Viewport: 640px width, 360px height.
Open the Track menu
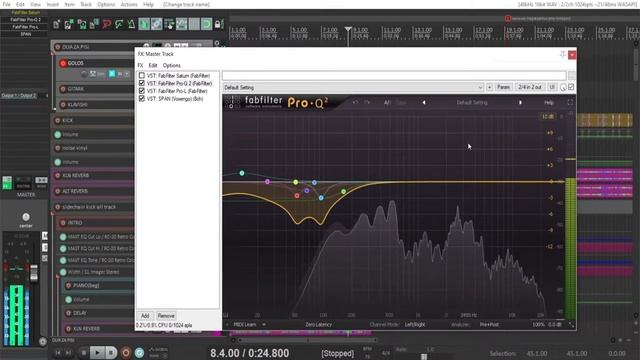[x=86, y=4]
